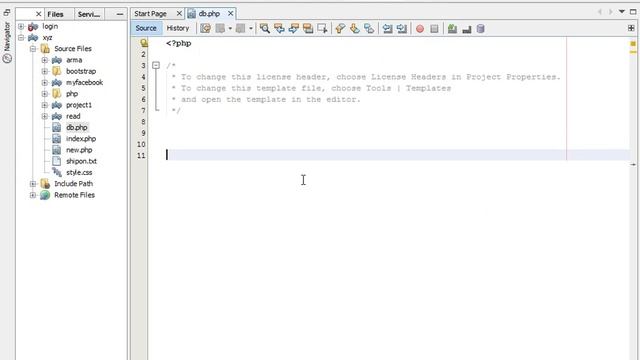Collapse the comment code fold at line 3
This screenshot has height=360, width=640.
click(156, 65)
